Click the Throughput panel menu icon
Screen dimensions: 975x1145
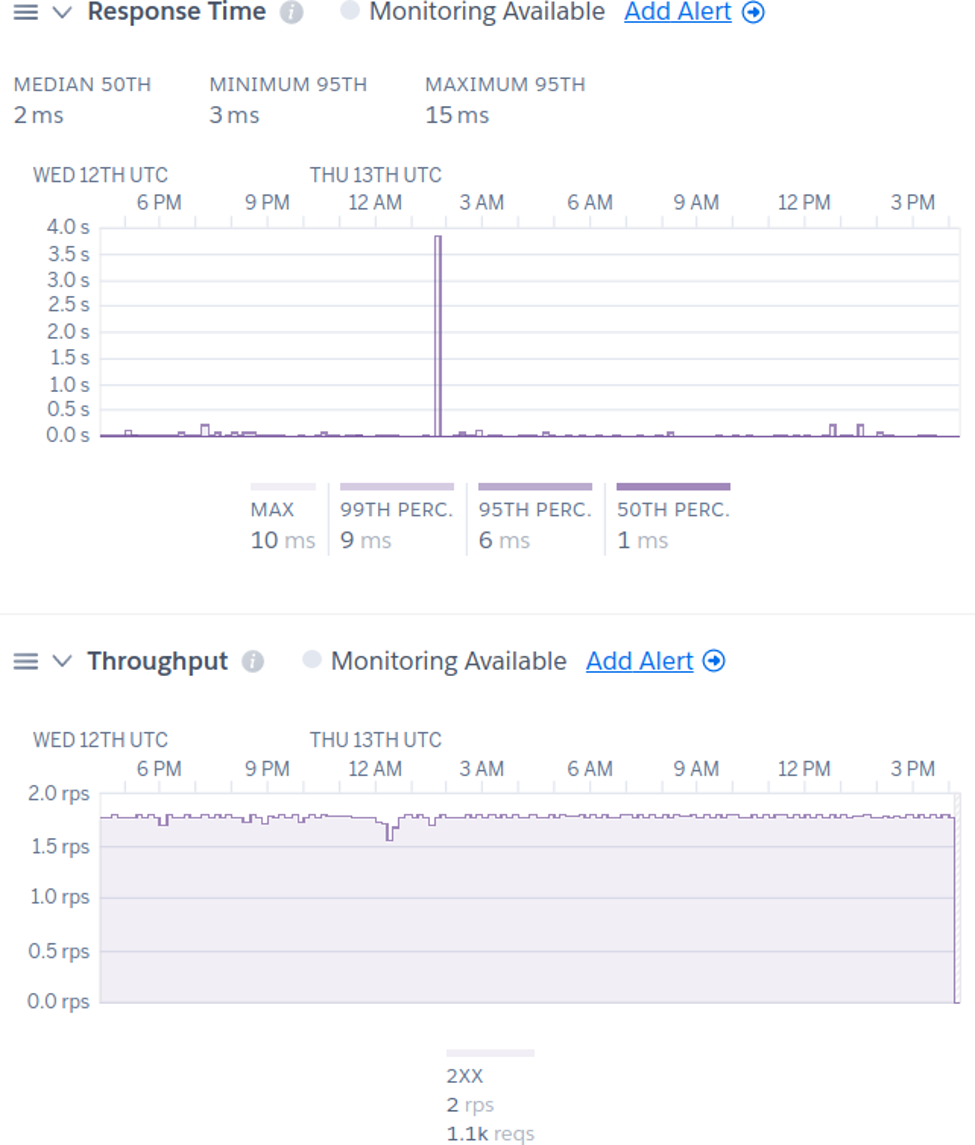click(25, 662)
